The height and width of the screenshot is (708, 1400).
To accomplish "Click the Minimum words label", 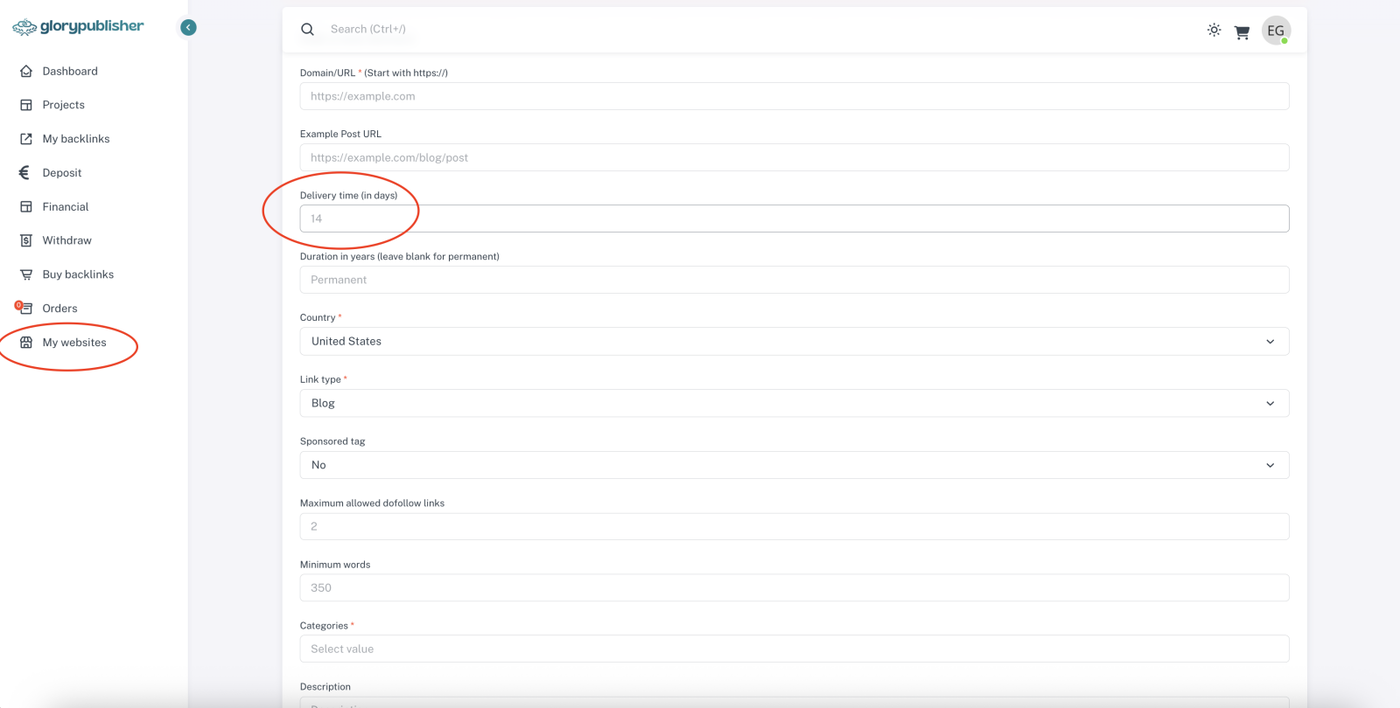I will [335, 564].
